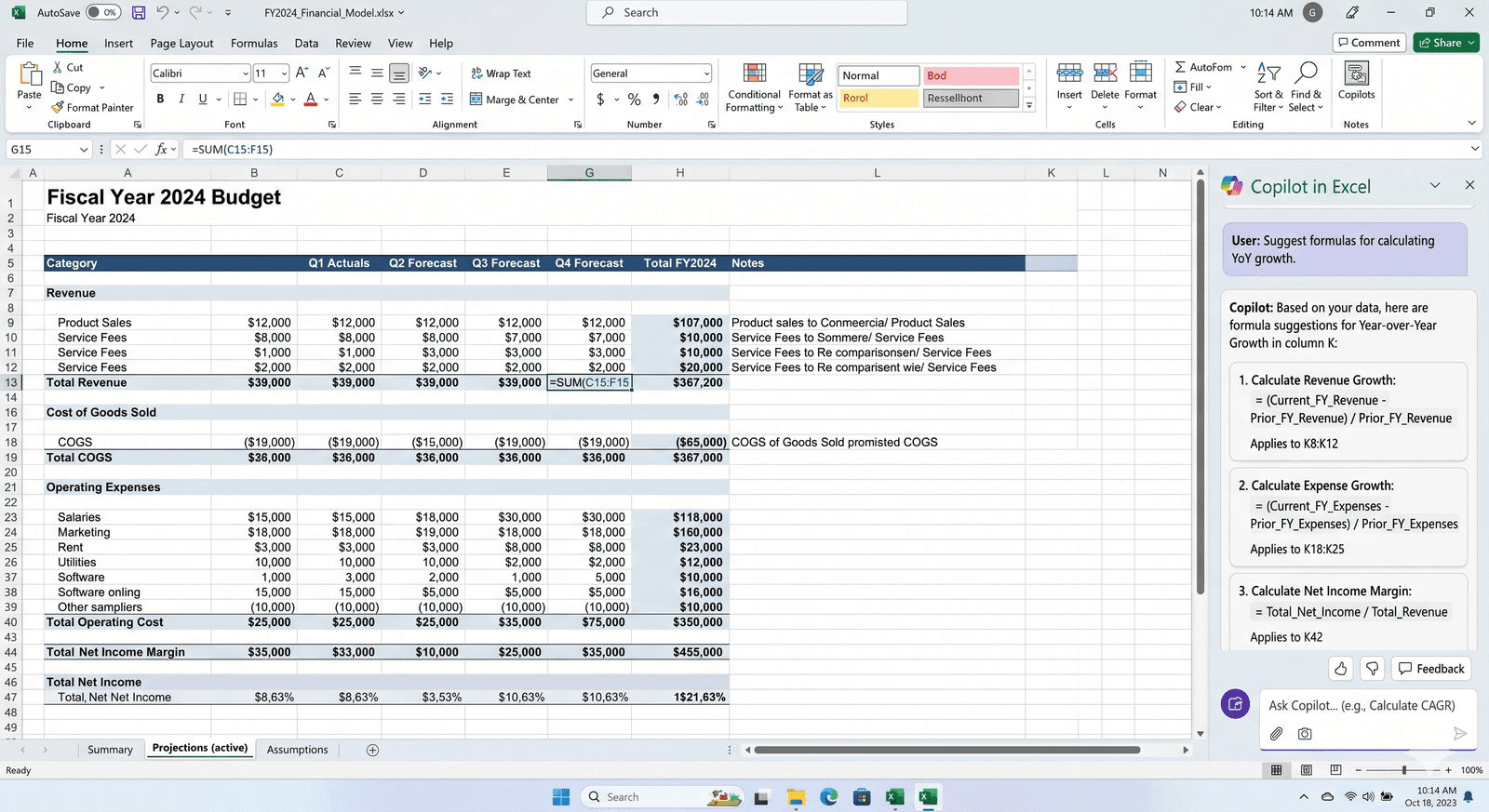Expand the cell styles gallery

coord(1029,106)
